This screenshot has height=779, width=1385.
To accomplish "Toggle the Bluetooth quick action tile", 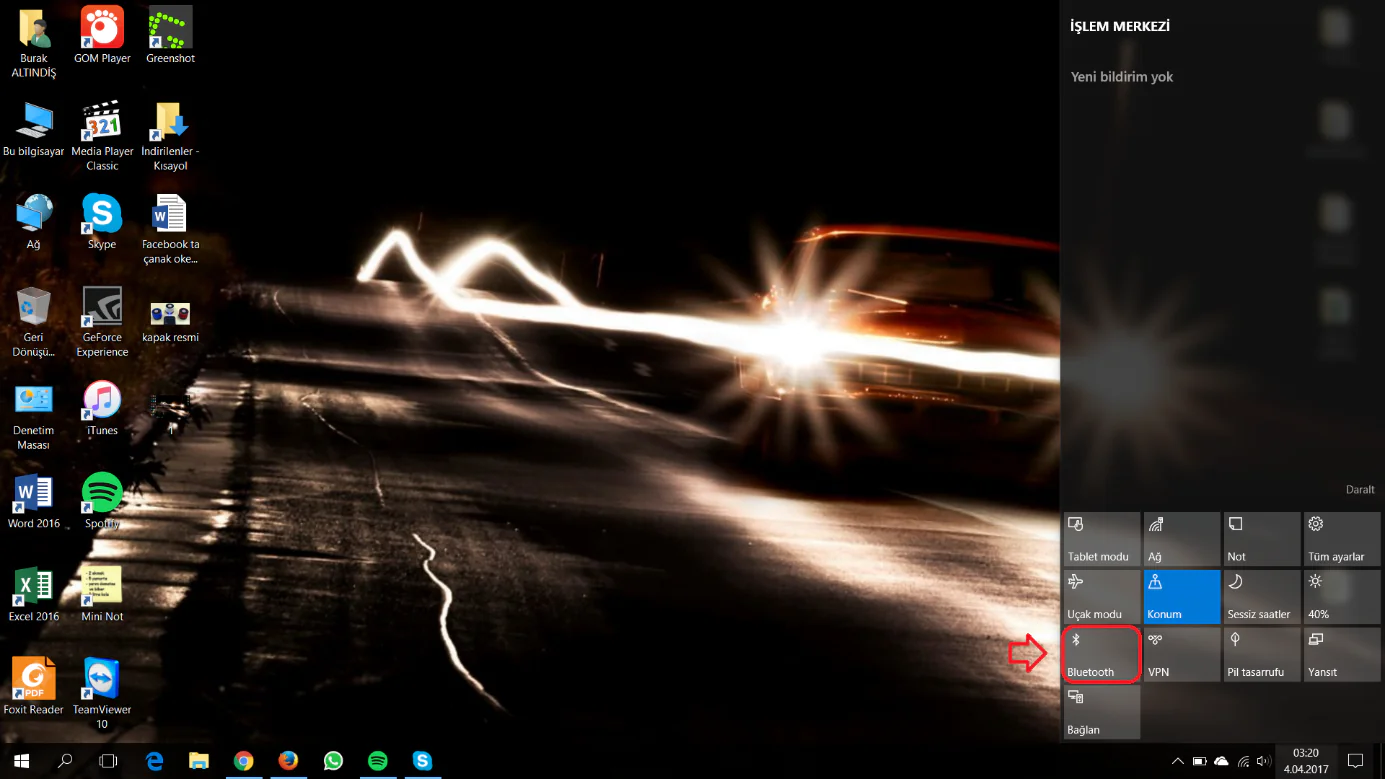I will [x=1101, y=655].
